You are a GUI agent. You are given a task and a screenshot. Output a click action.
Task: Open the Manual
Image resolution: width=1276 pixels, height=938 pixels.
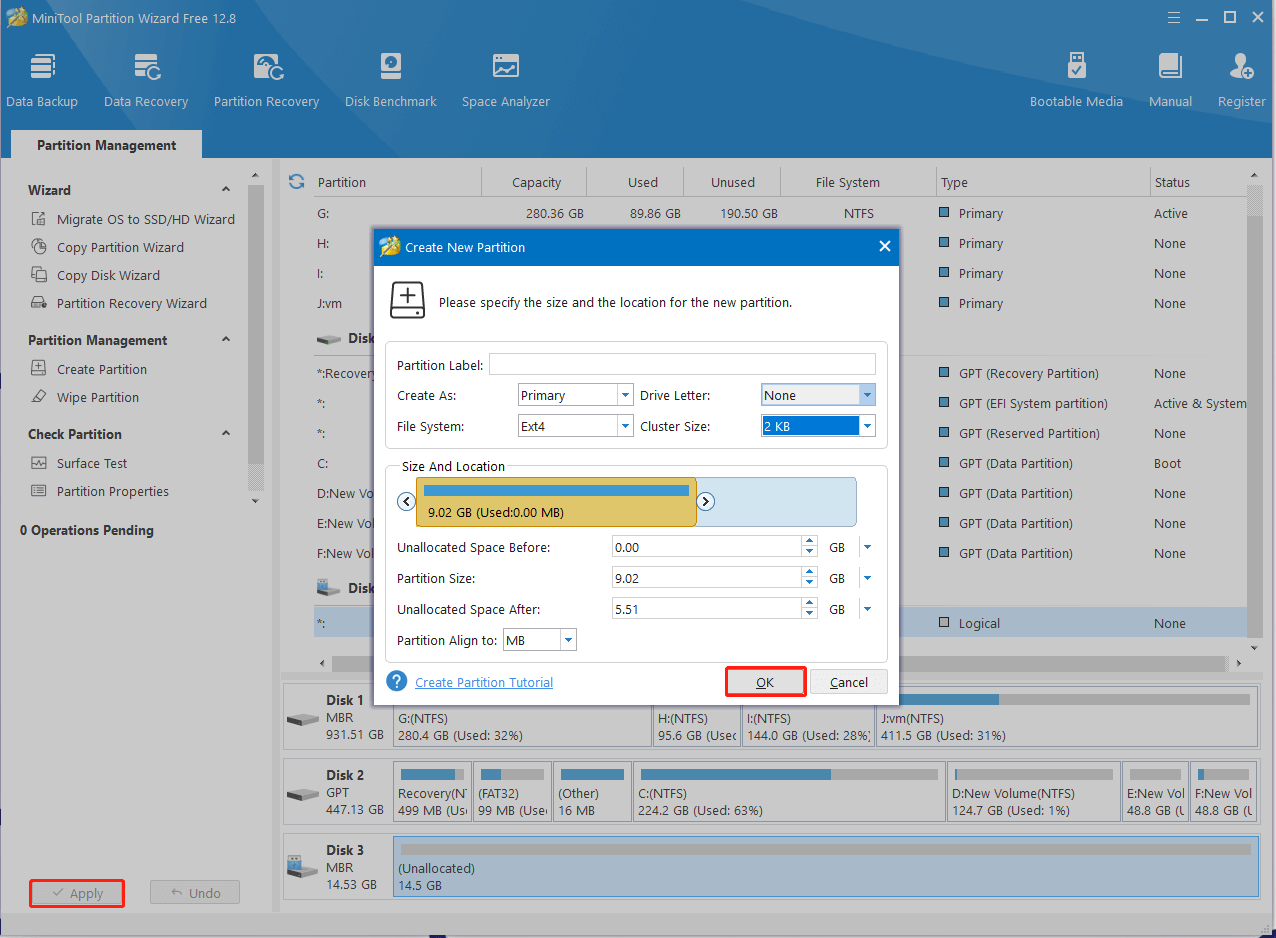[x=1170, y=80]
